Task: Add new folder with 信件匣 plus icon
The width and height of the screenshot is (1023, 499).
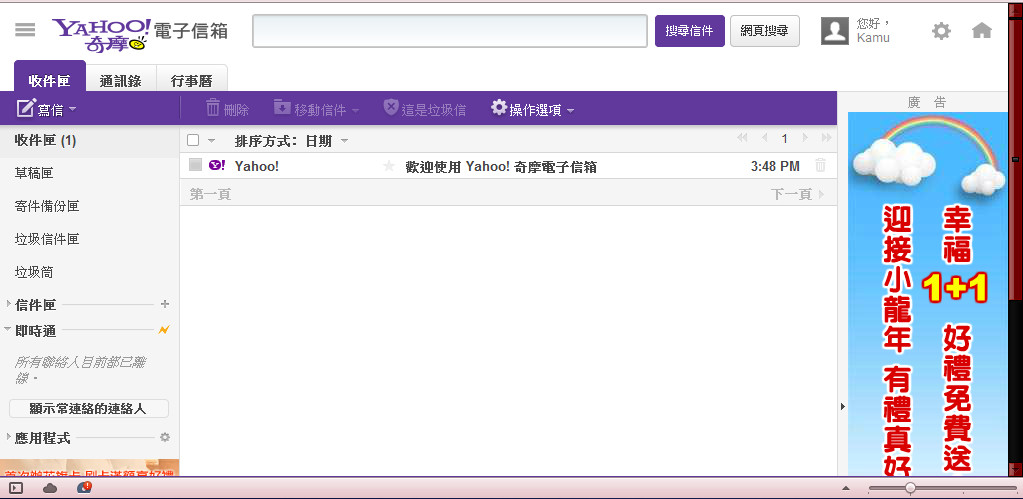Action: (x=164, y=304)
